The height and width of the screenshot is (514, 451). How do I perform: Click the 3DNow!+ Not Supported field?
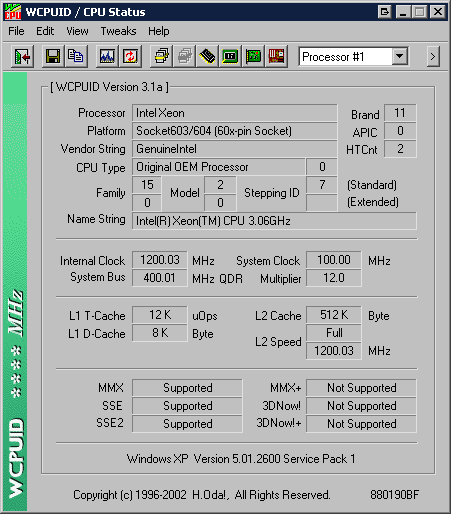point(361,424)
